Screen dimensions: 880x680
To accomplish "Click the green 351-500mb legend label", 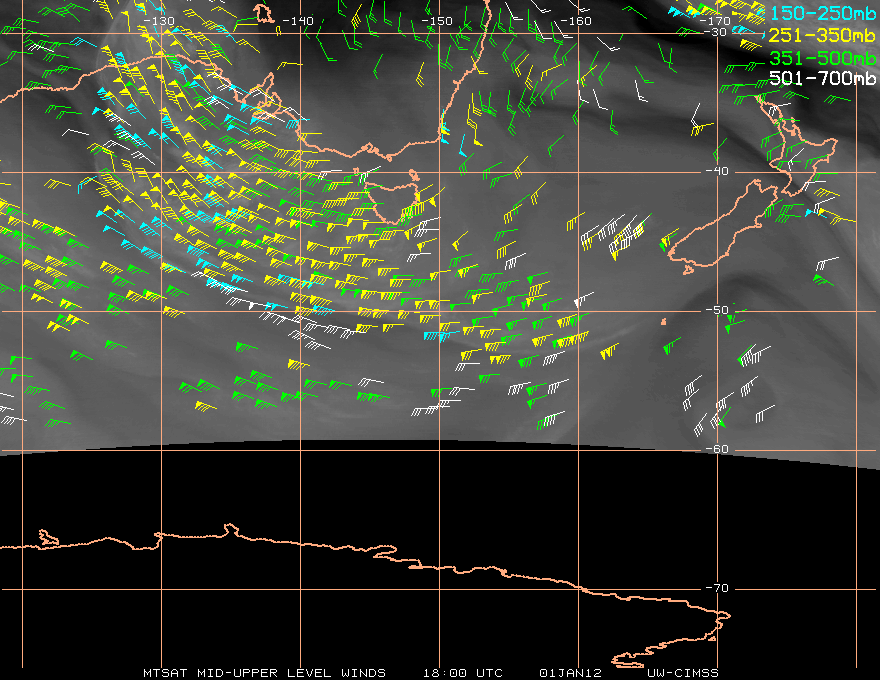I will click(x=823, y=58).
